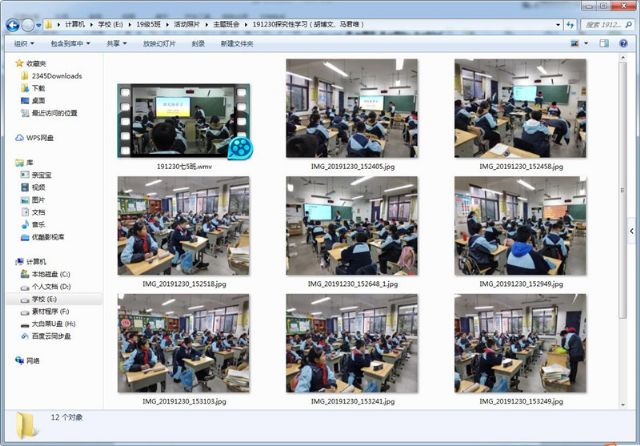Viewport: 640px width, 446px height.
Task: Open Help with the question mark icon
Action: [x=623, y=43]
